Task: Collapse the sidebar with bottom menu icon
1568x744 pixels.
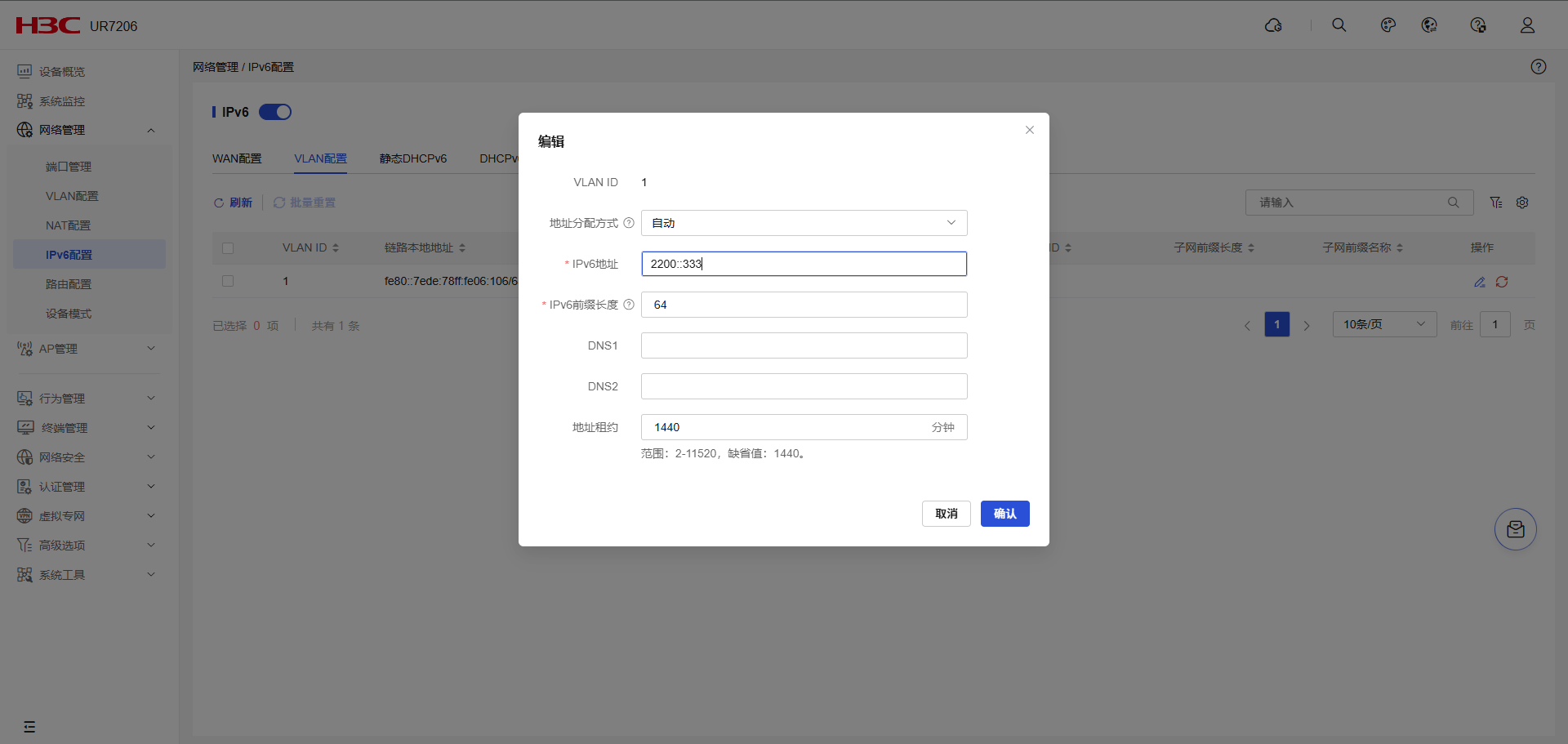Action: pyautogui.click(x=29, y=727)
